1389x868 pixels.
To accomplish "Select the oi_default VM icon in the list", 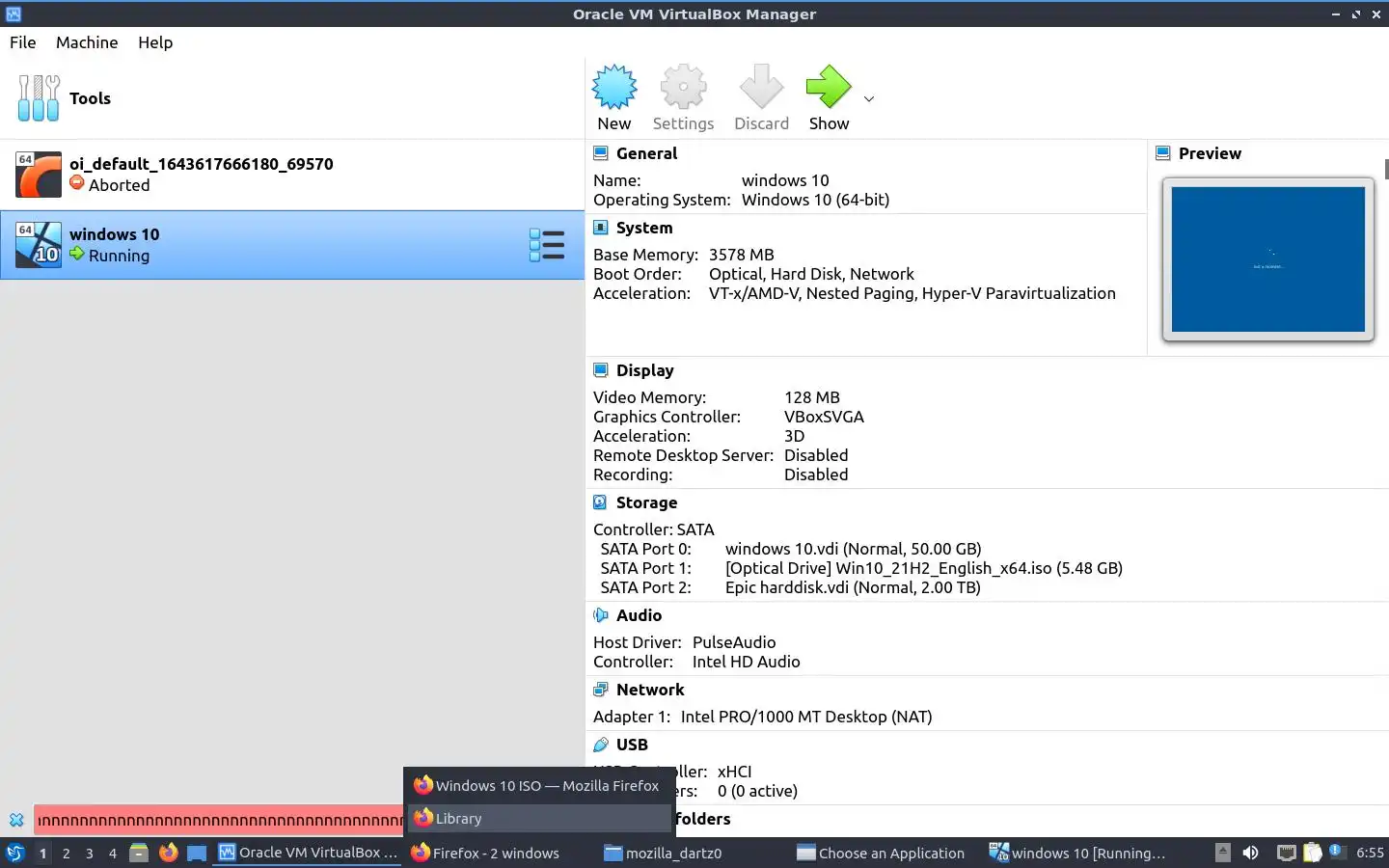I will coord(39,175).
